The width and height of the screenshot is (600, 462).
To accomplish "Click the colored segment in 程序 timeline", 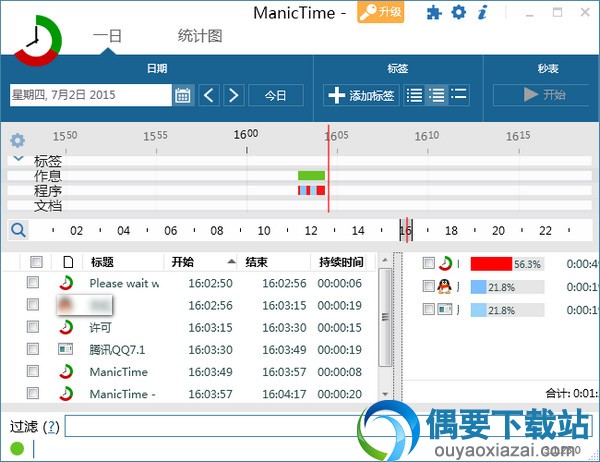I will (x=311, y=190).
